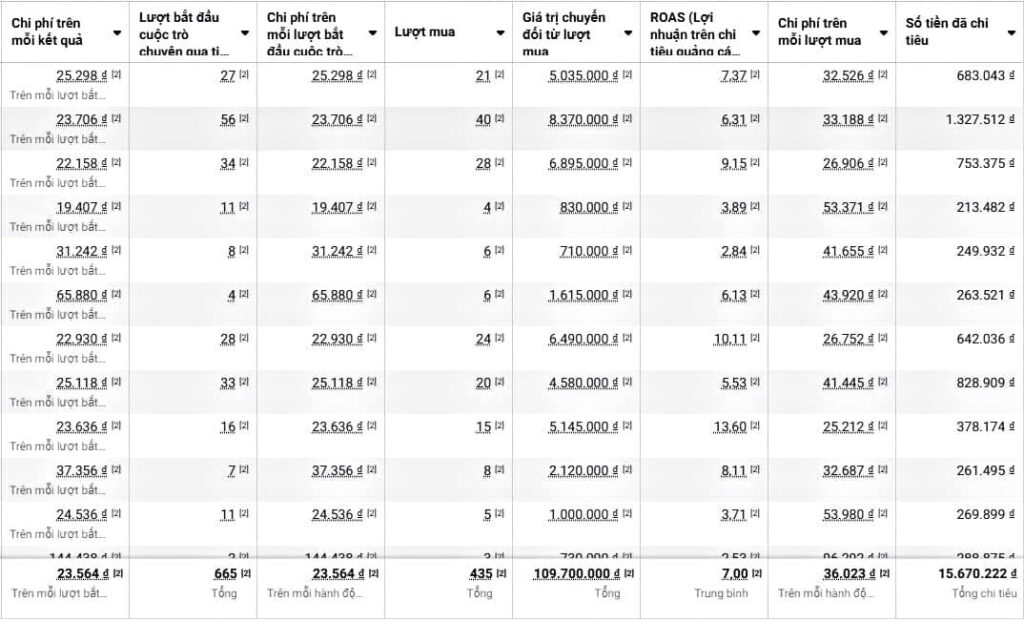Click the "Lượt mua" column header label
Image resolution: width=1024 pixels, height=622 pixels.
(425, 33)
